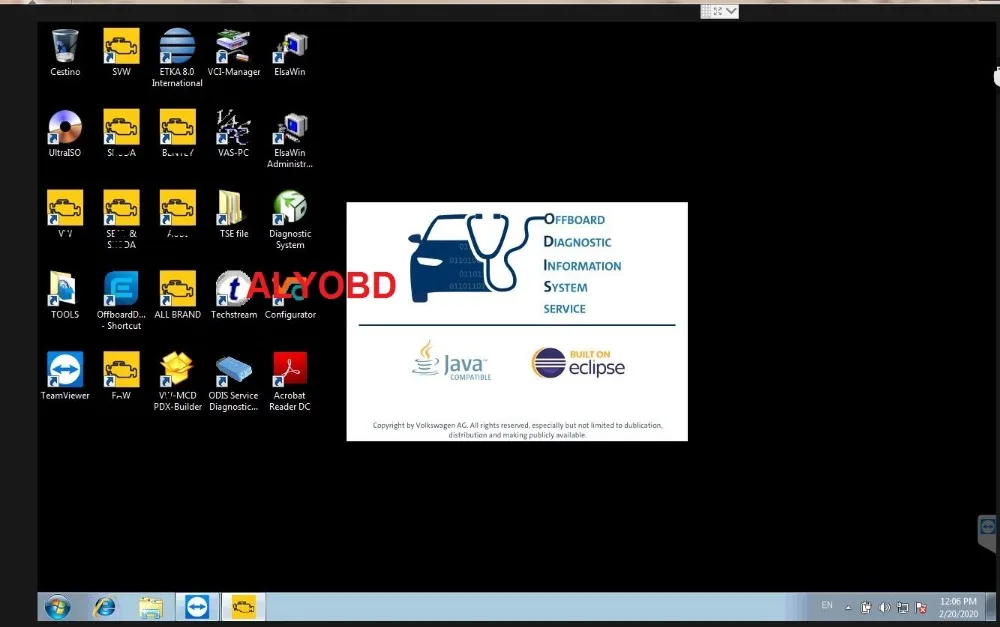The width and height of the screenshot is (1000, 627).
Task: Click the Java Compatible logo
Action: pos(452,361)
